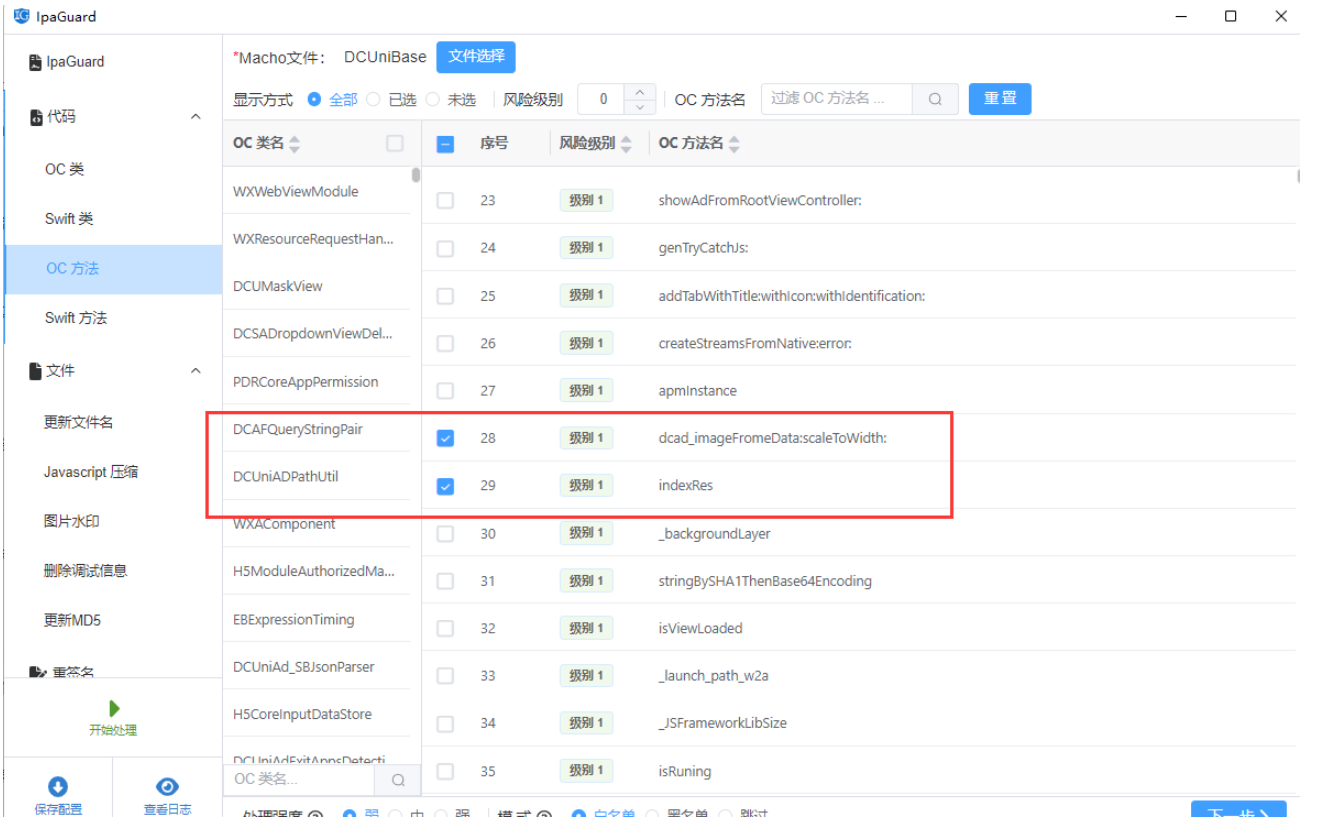Open logs via the 查看日志 eye icon
This screenshot has height=824, width=1333.
point(167,788)
